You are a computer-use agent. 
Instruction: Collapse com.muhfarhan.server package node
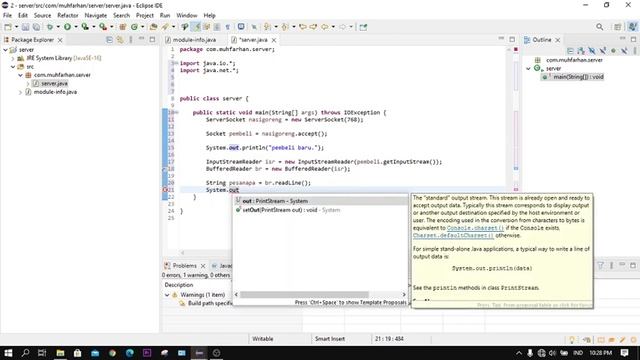[x=20, y=75]
